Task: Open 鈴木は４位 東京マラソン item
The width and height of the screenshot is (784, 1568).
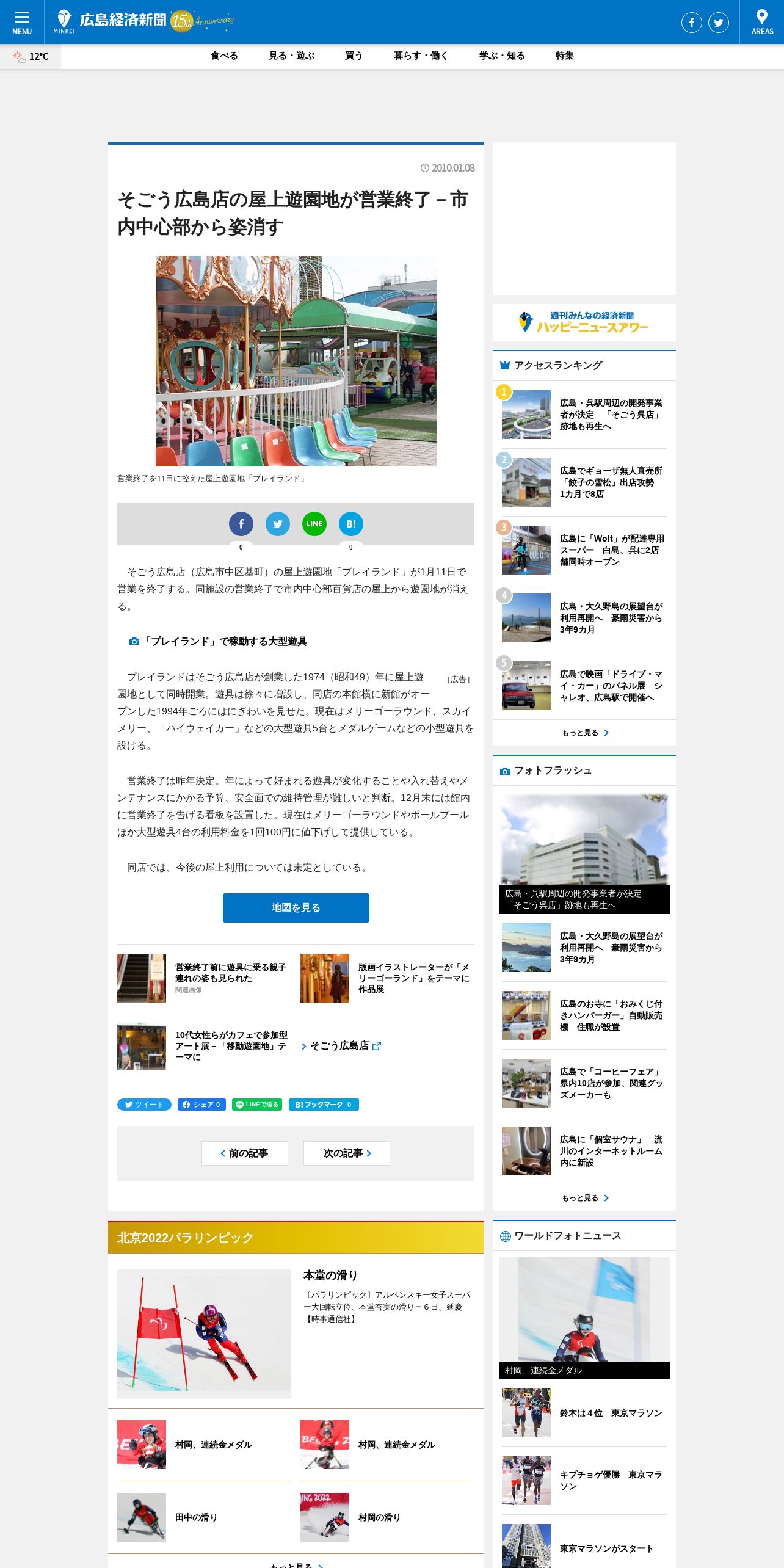Action: (x=584, y=1413)
